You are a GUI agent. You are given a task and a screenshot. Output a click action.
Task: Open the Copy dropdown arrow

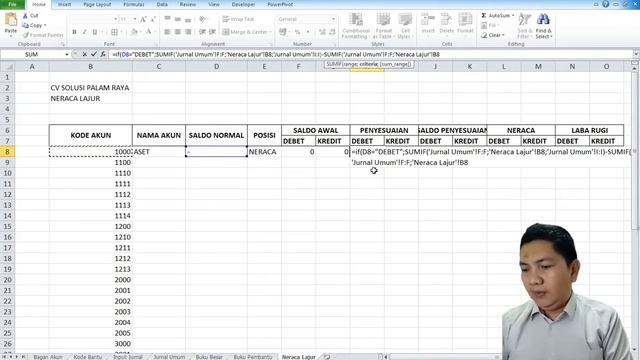45,25
